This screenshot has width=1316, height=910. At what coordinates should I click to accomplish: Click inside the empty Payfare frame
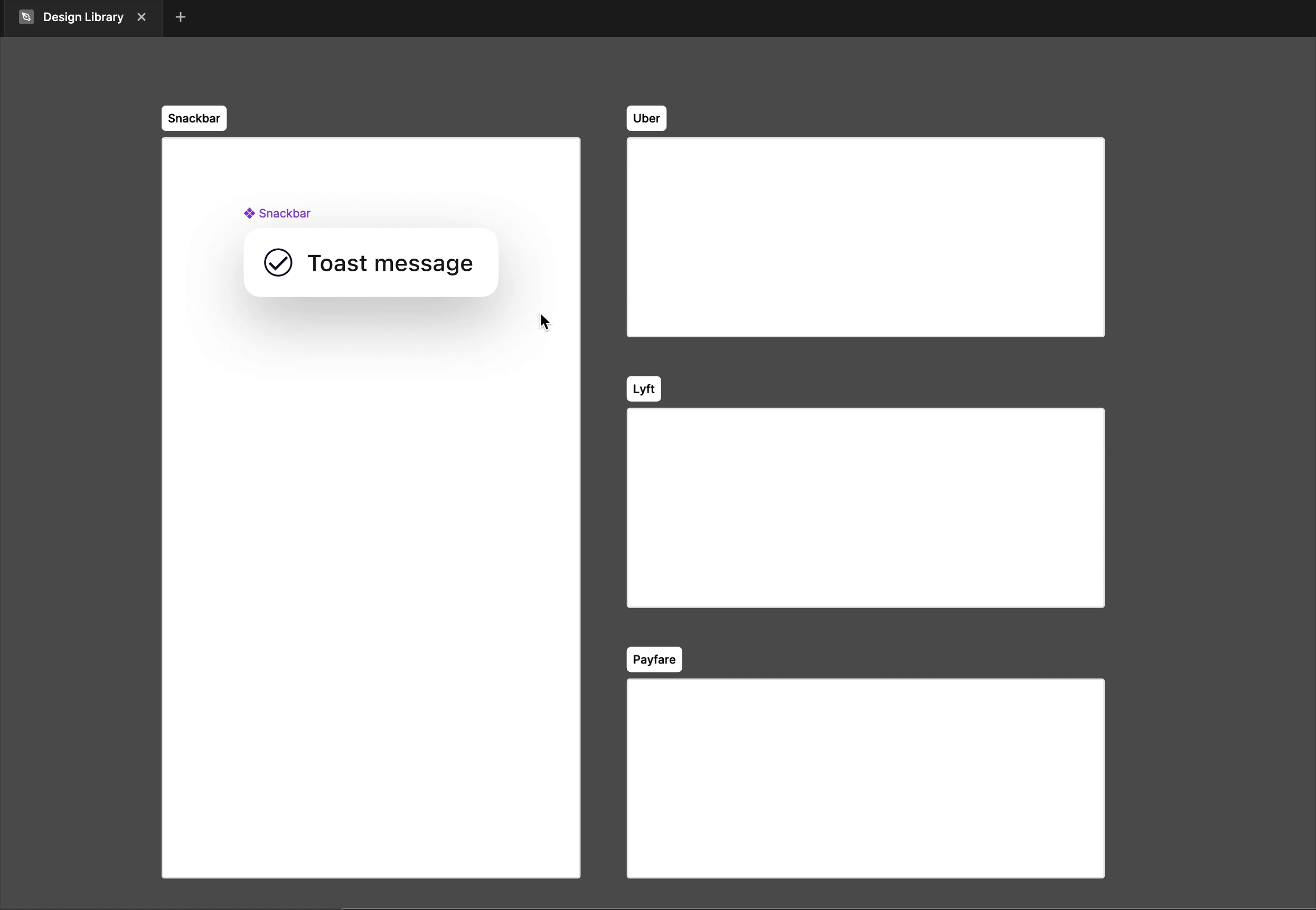point(866,778)
